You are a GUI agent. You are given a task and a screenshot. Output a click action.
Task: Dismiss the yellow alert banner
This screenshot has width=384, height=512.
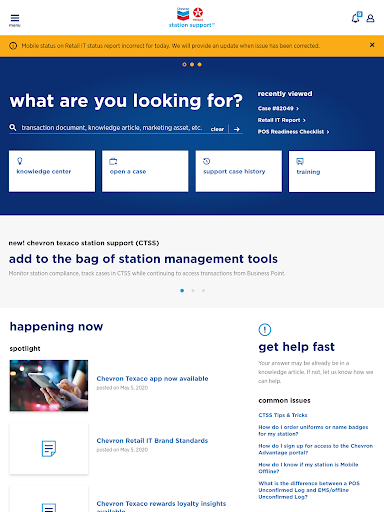372,45
